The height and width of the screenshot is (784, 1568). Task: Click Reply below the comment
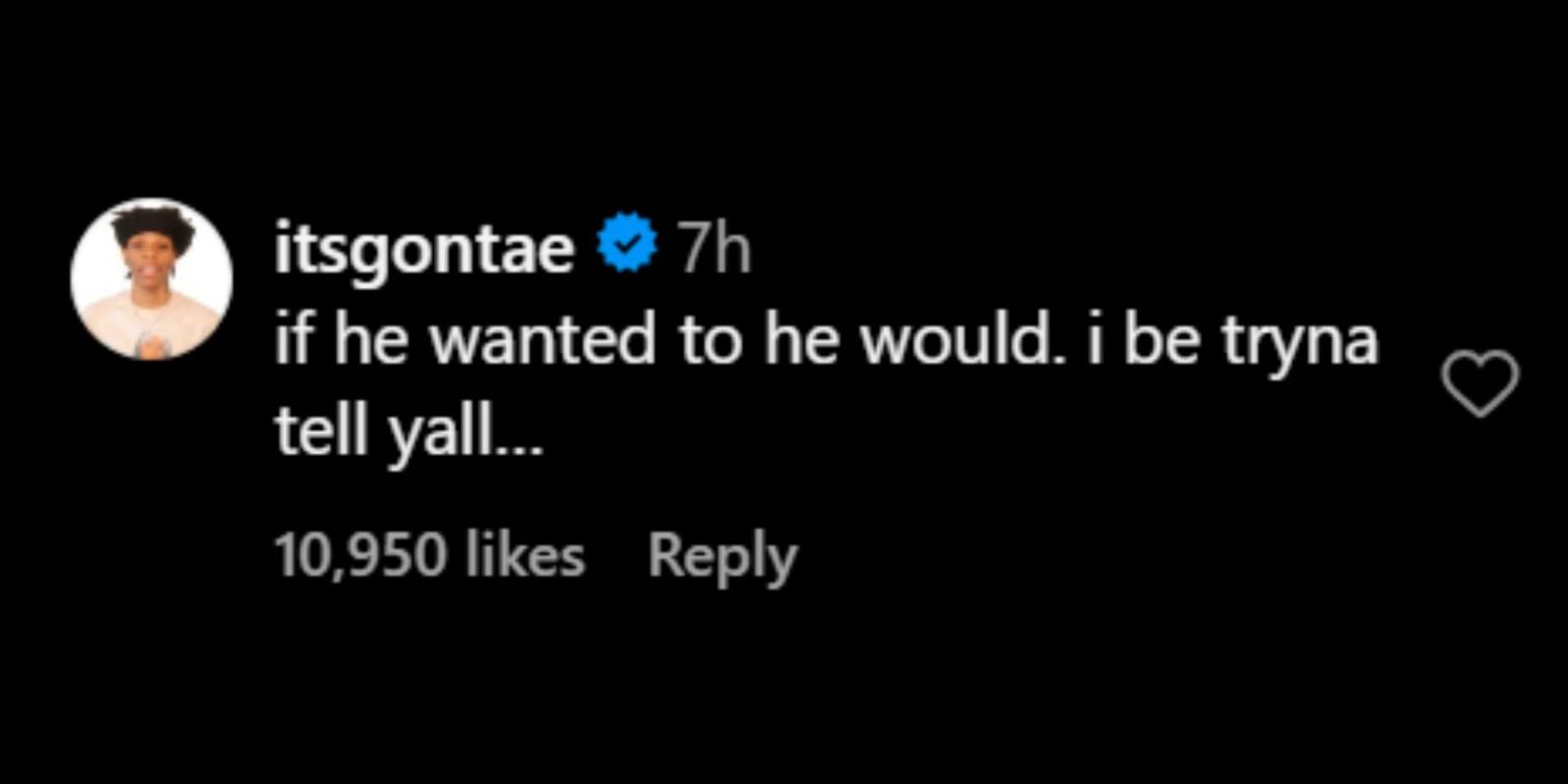[x=721, y=556]
